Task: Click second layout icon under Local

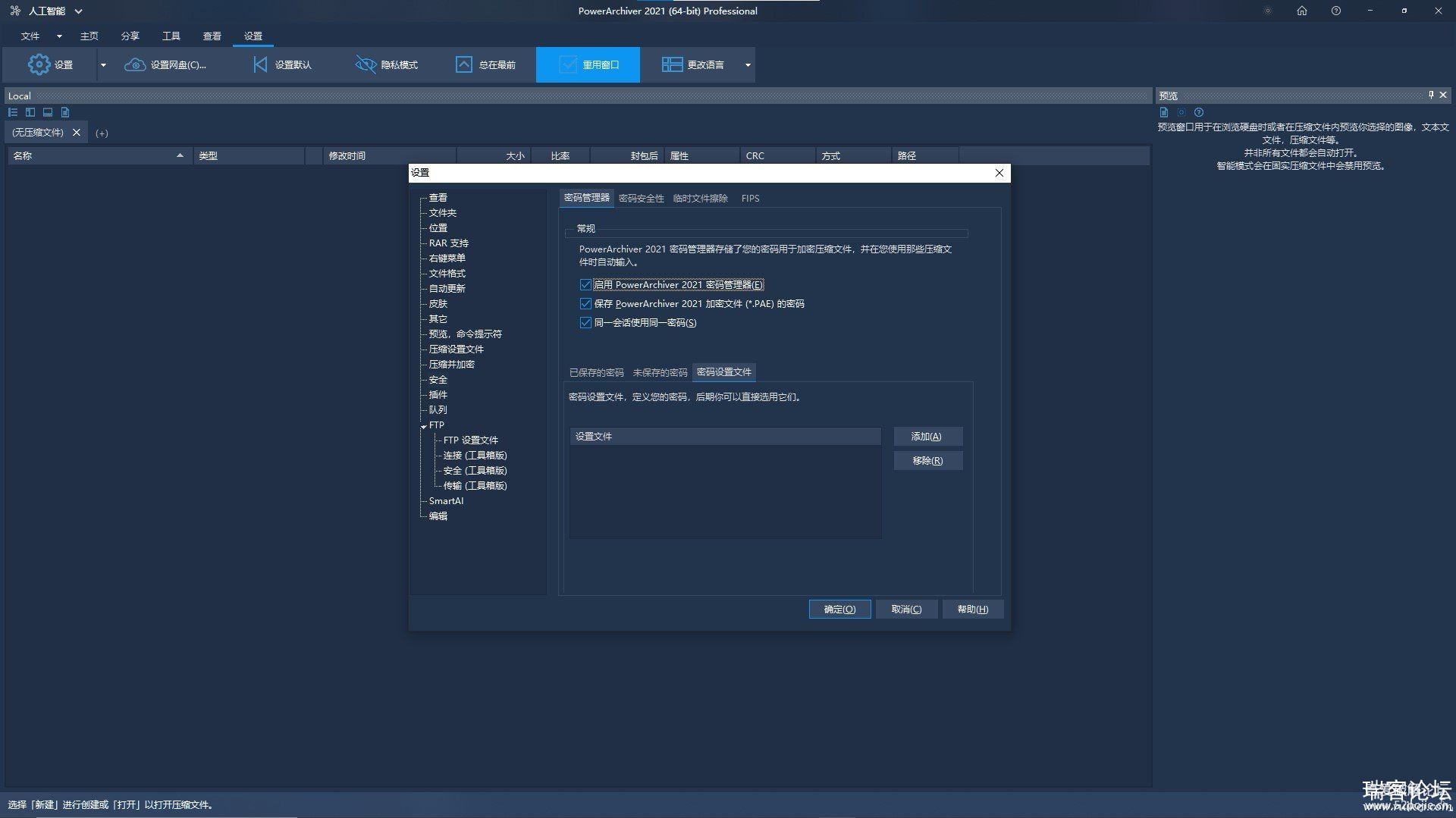Action: point(30,112)
